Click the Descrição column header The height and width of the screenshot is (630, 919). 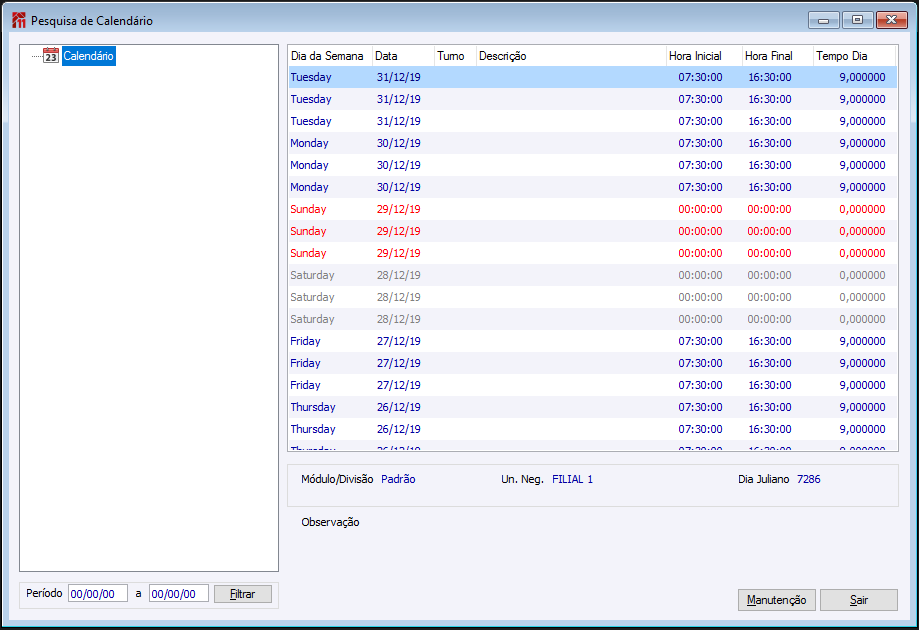pyautogui.click(x=571, y=56)
